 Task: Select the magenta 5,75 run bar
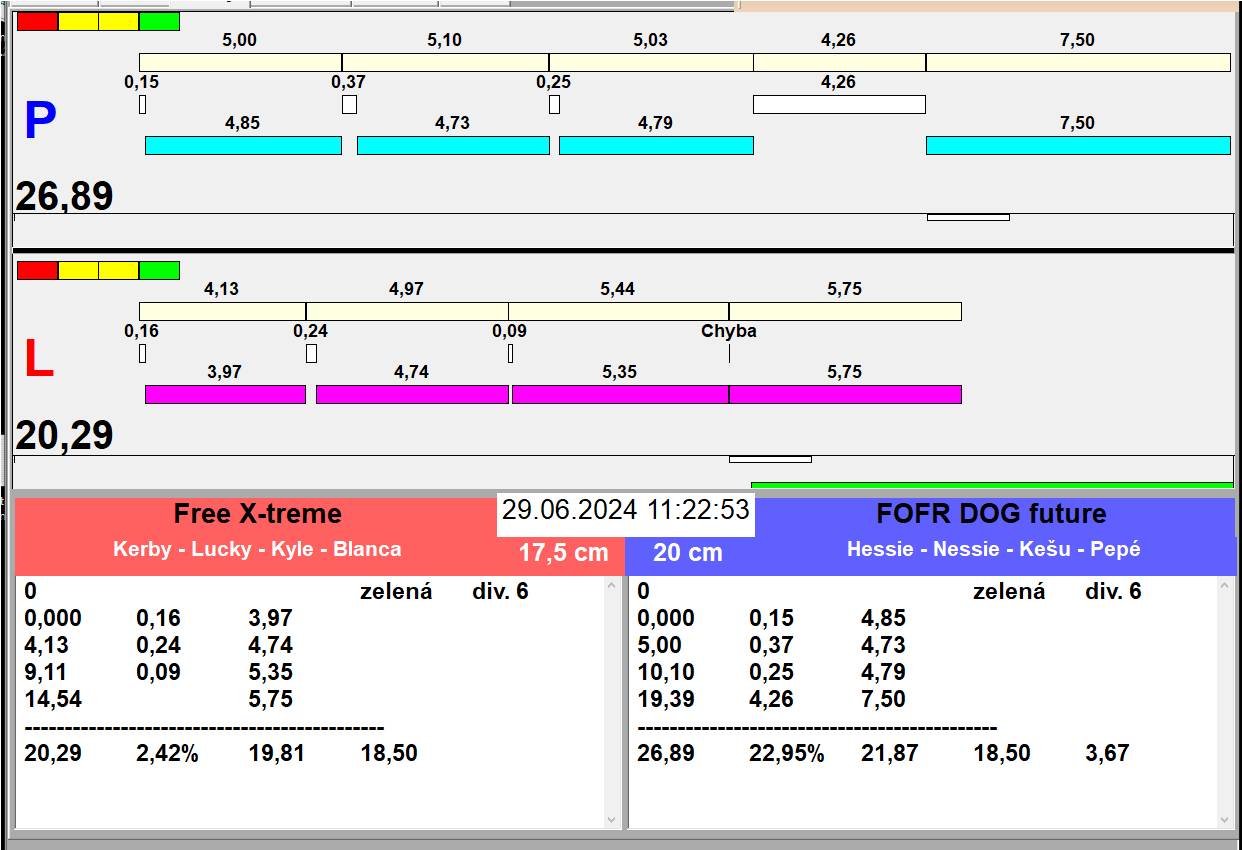coord(845,394)
